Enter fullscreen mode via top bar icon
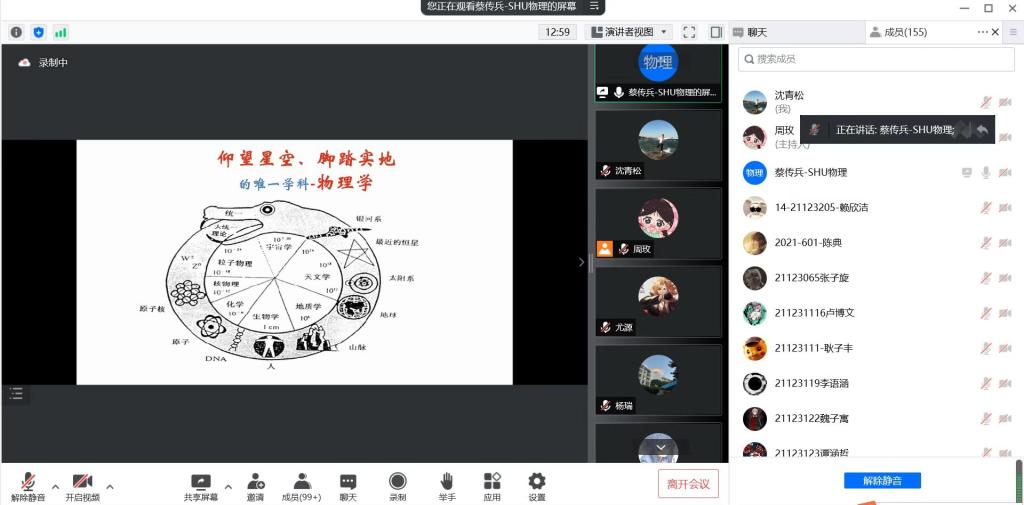The width and height of the screenshot is (1024, 505). click(689, 32)
